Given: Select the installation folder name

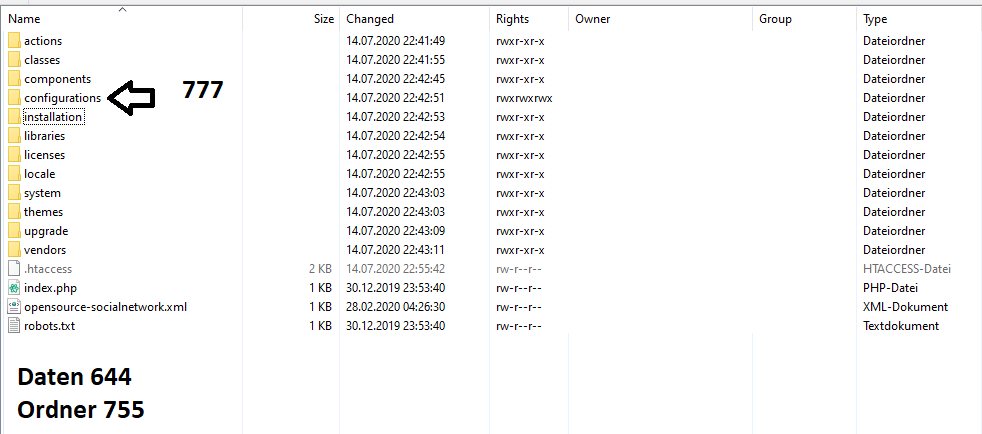Looking at the screenshot, I should [53, 117].
